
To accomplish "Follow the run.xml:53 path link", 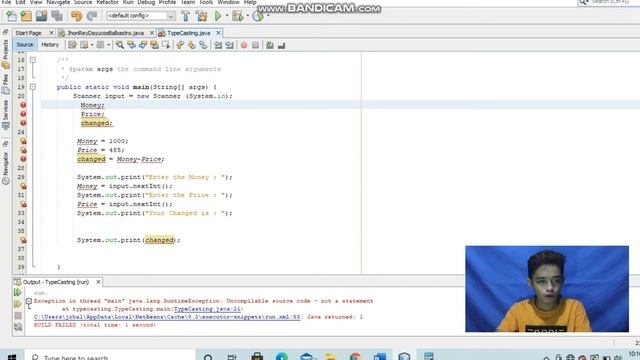I will (x=167, y=317).
